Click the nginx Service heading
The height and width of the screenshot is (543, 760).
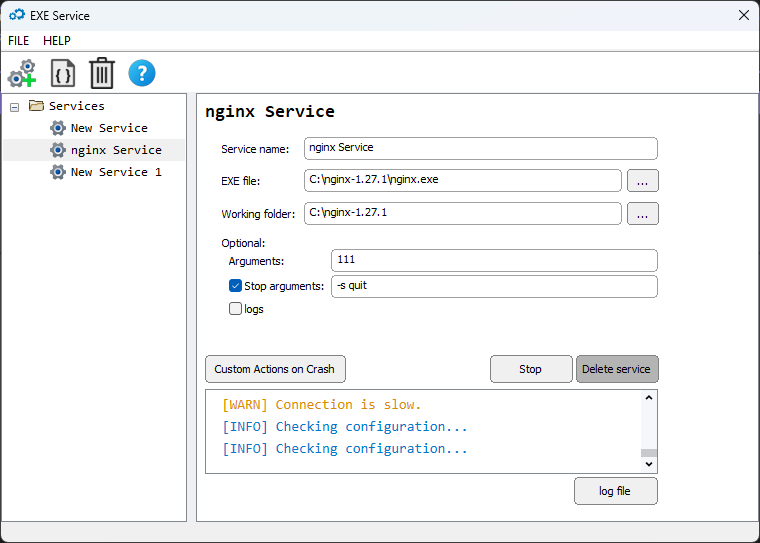(x=270, y=112)
